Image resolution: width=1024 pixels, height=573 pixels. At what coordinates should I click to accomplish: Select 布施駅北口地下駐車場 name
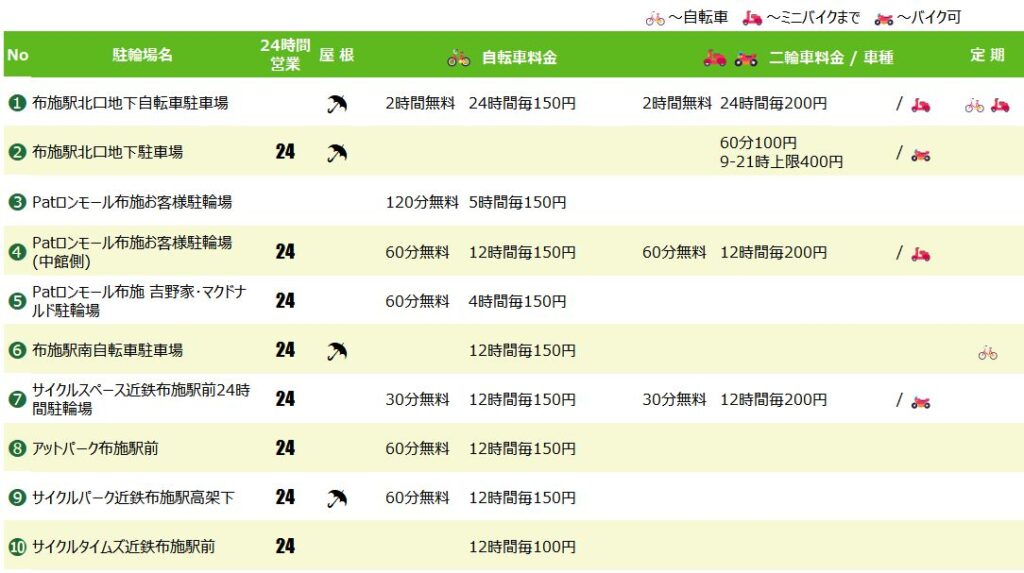coord(107,152)
